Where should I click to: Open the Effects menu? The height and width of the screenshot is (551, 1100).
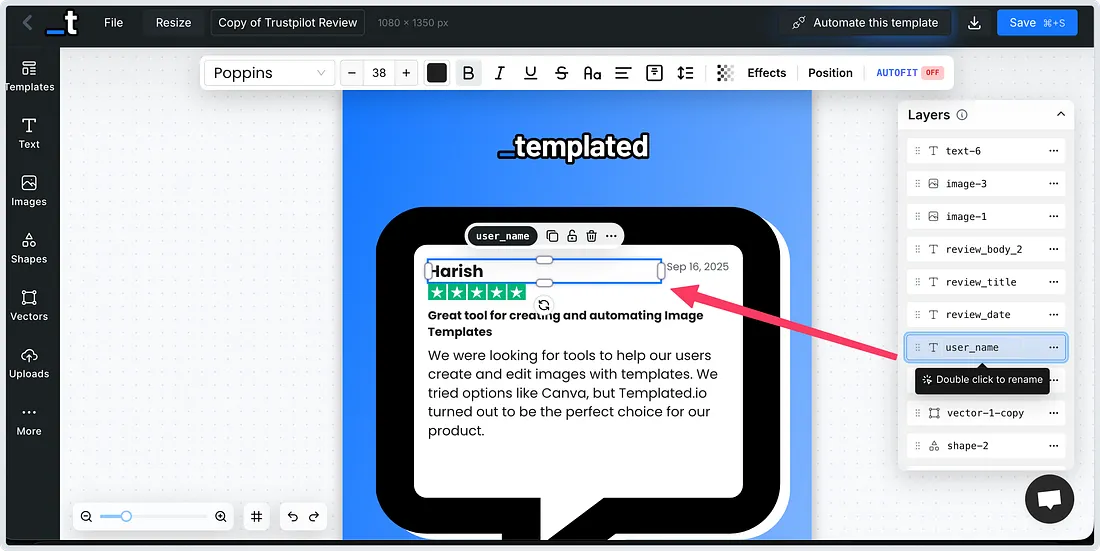coord(767,73)
